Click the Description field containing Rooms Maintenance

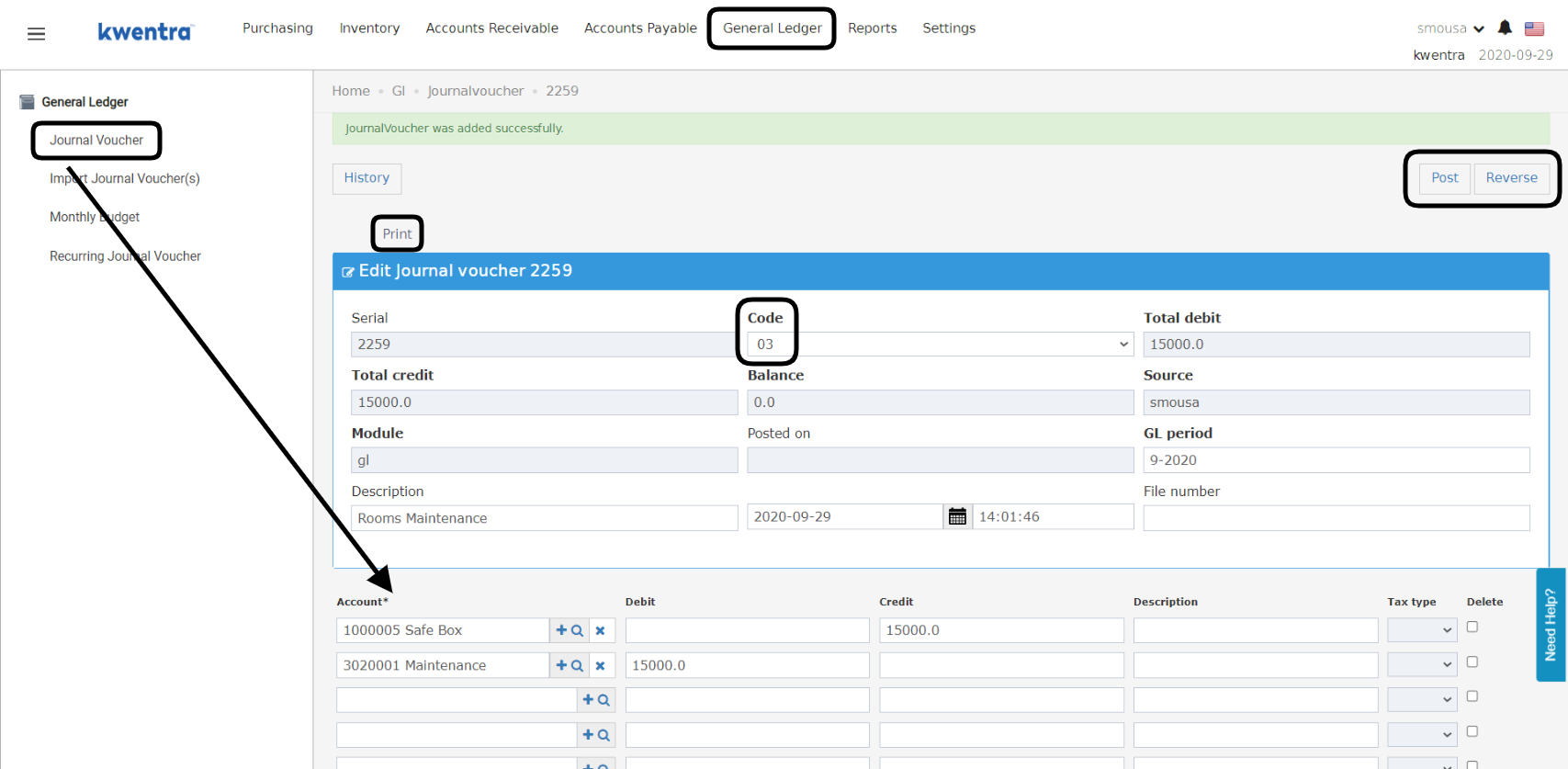(545, 518)
